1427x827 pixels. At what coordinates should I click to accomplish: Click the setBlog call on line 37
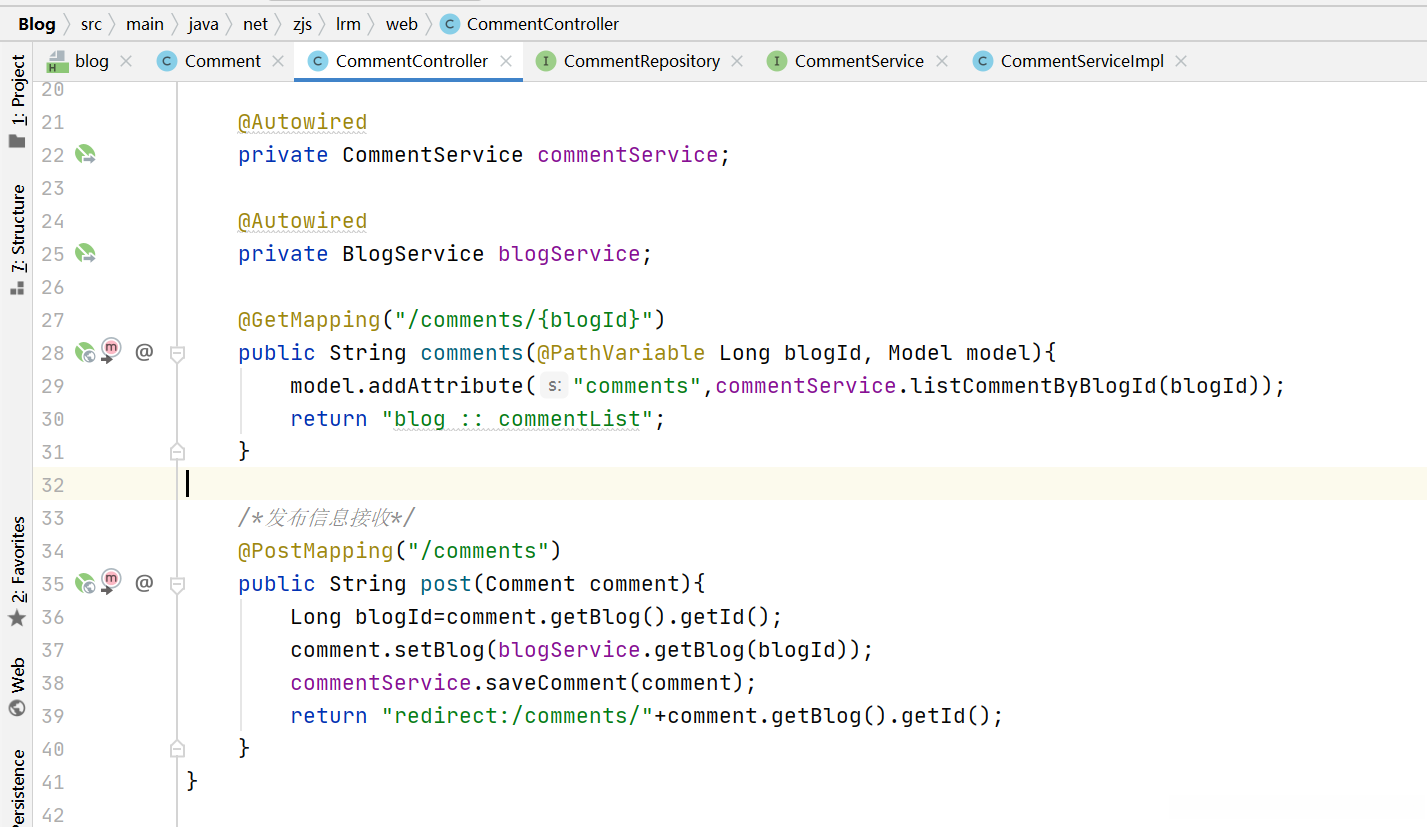pos(439,650)
